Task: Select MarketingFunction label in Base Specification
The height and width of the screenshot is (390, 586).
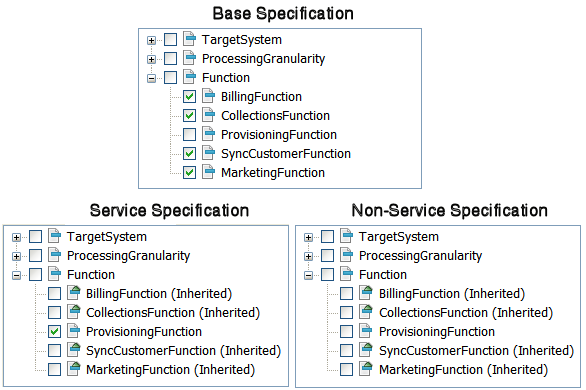Action: 273,173
